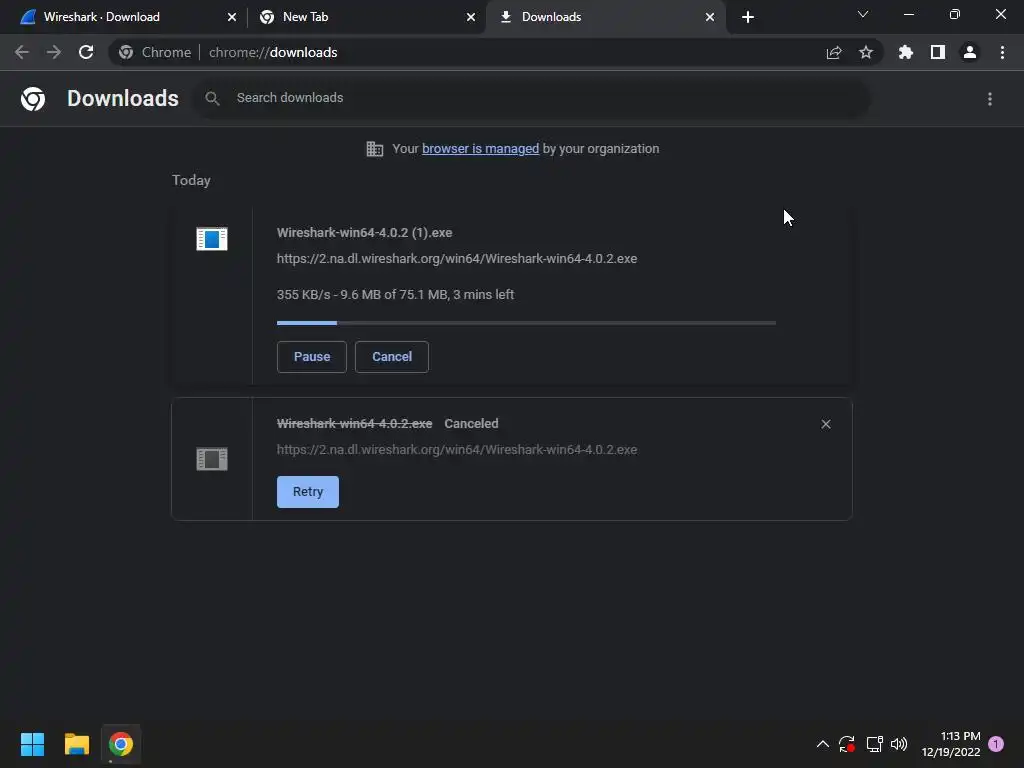
Task: Retry the canceled Wireshark download
Action: [308, 492]
